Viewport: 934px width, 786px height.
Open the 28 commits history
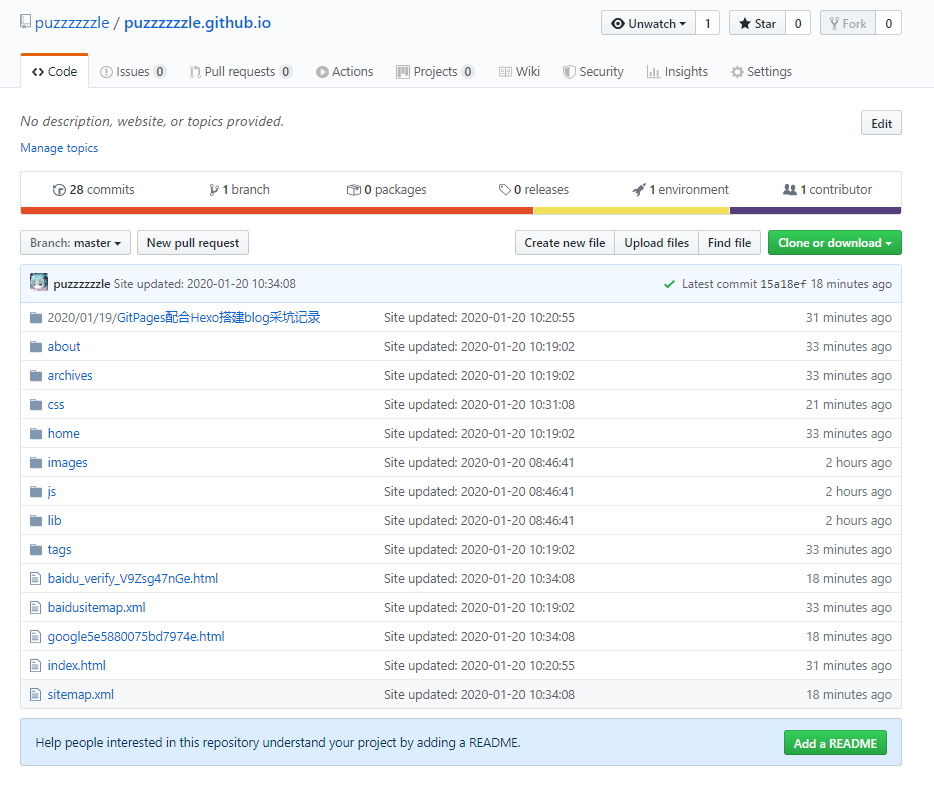pos(94,190)
